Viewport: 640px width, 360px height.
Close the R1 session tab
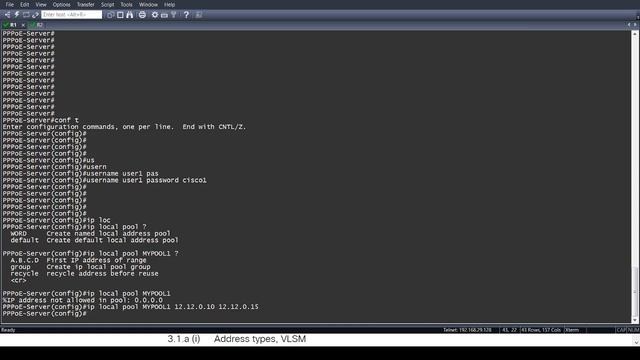[23, 25]
